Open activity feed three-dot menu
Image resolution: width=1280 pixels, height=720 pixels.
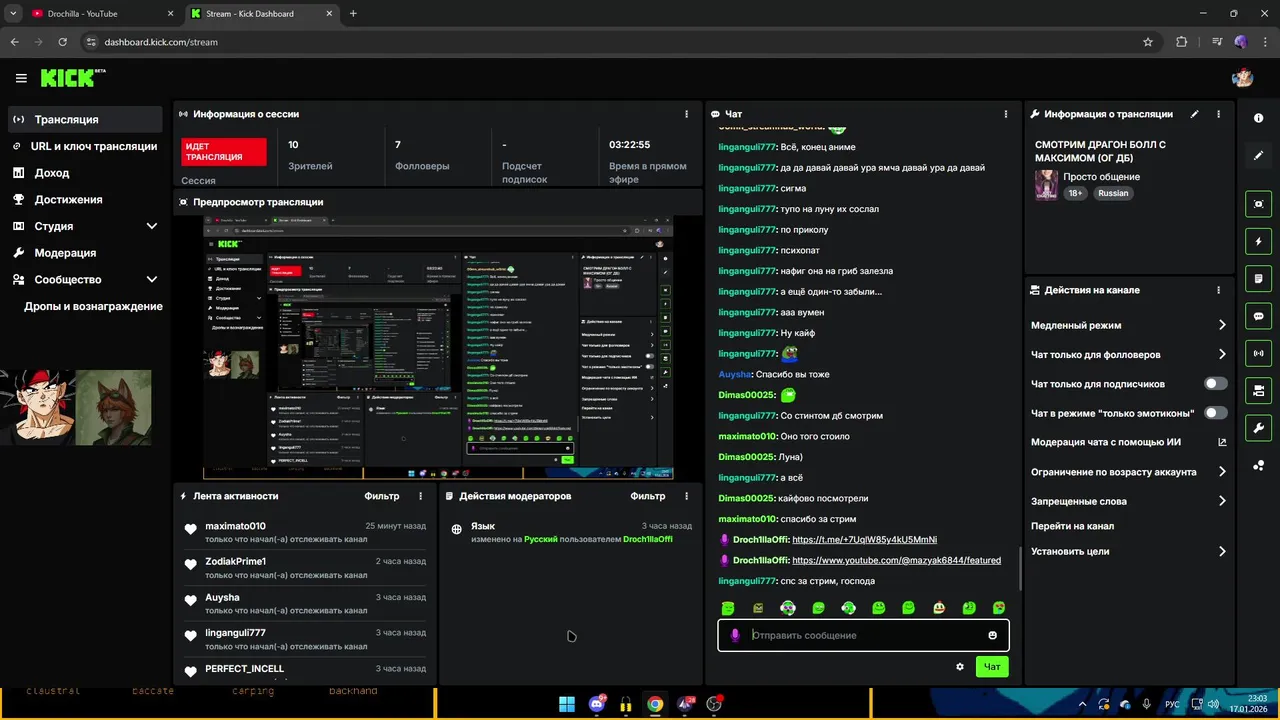click(x=420, y=496)
